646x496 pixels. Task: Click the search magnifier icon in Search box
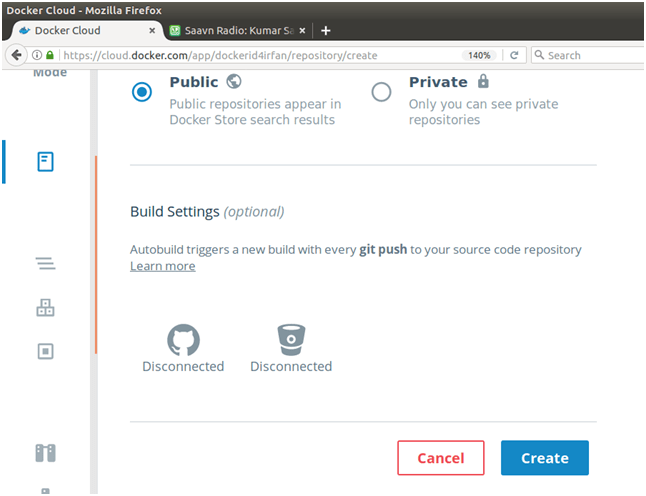point(539,55)
